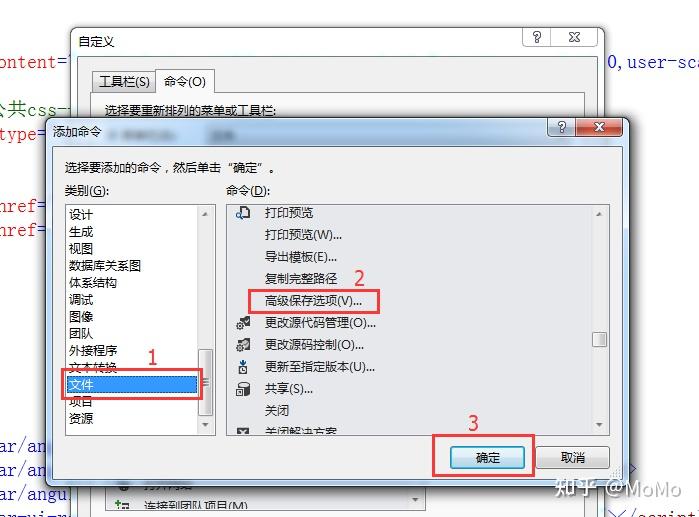Click the 共享(S) database icon

tap(243, 389)
